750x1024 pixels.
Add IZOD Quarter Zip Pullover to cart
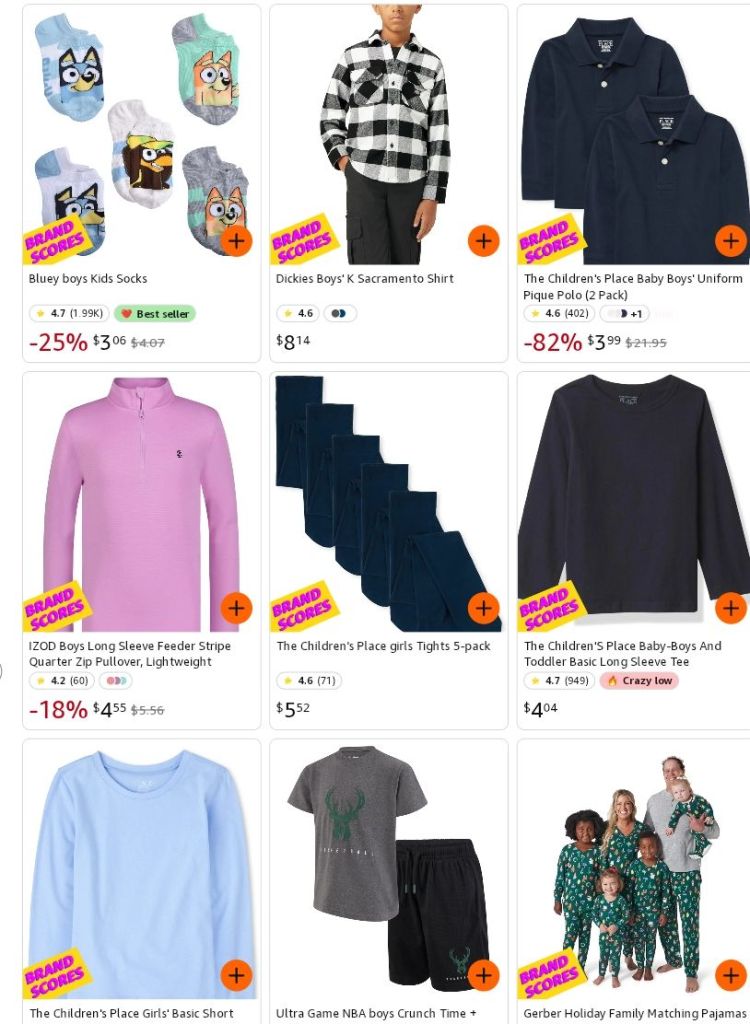[x=236, y=608]
